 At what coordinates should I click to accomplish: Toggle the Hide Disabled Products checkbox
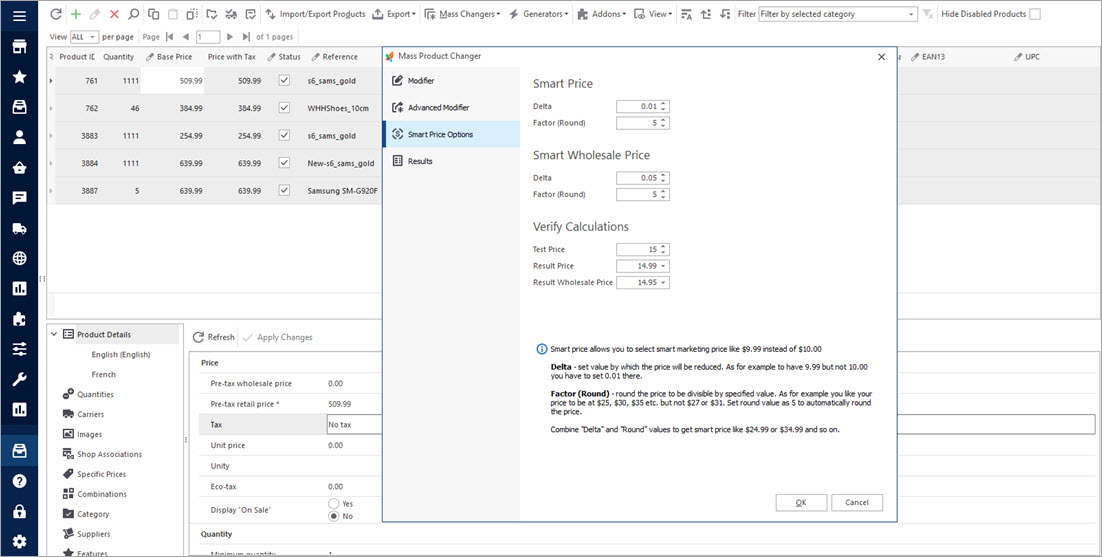[x=1035, y=14]
